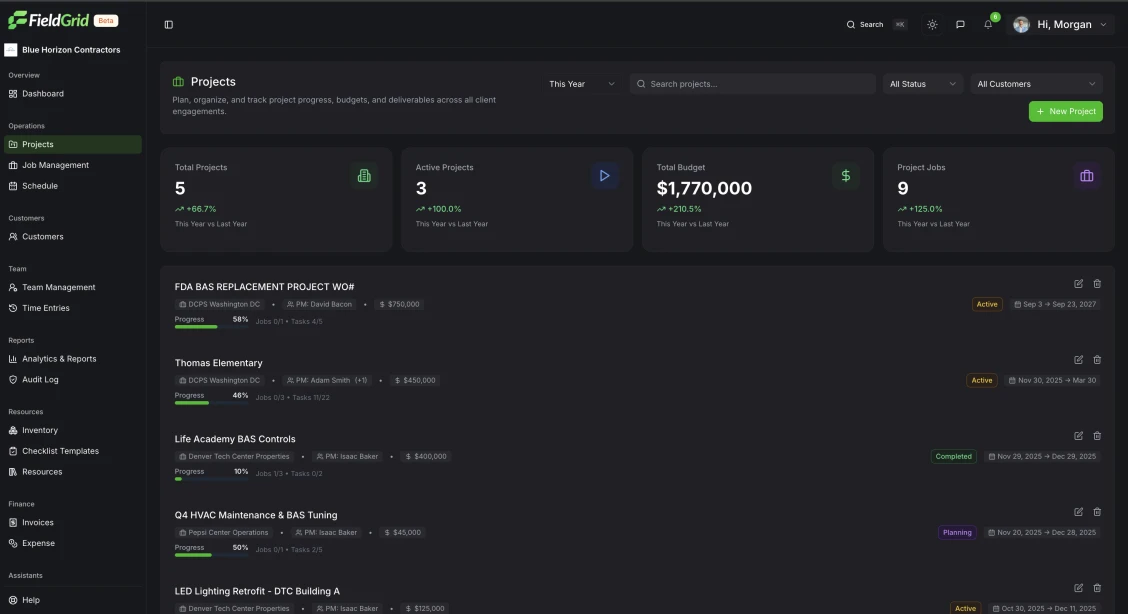
Task: Click the PM: David Bacon tag
Action: tap(319, 304)
